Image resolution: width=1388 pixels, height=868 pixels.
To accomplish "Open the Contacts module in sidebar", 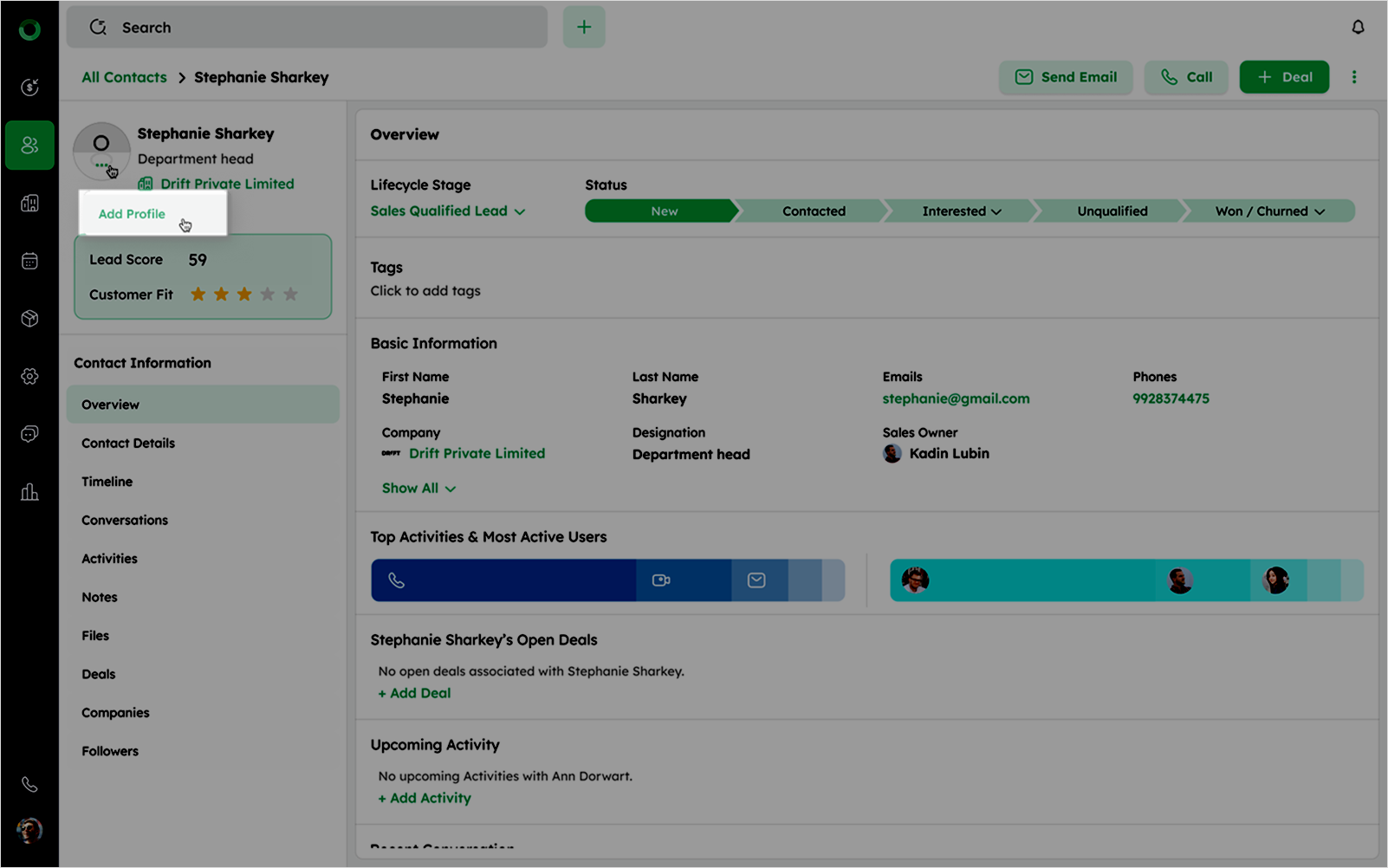I will tap(29, 145).
